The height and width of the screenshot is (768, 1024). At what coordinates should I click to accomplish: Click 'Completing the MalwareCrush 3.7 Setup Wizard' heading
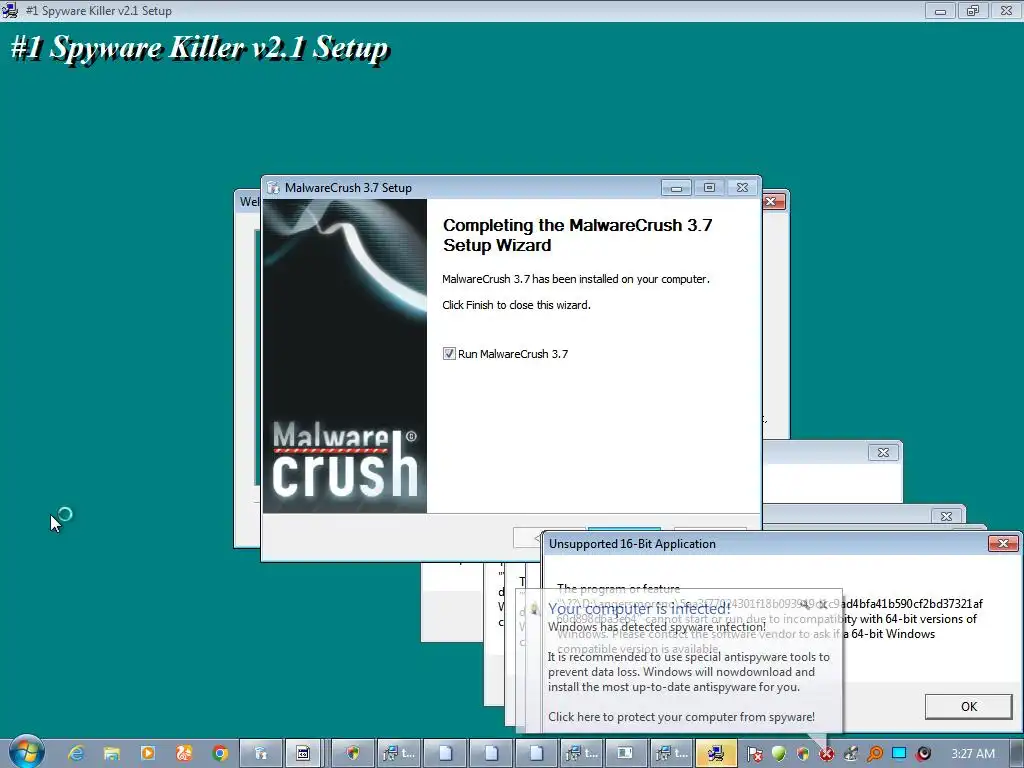(x=577, y=235)
